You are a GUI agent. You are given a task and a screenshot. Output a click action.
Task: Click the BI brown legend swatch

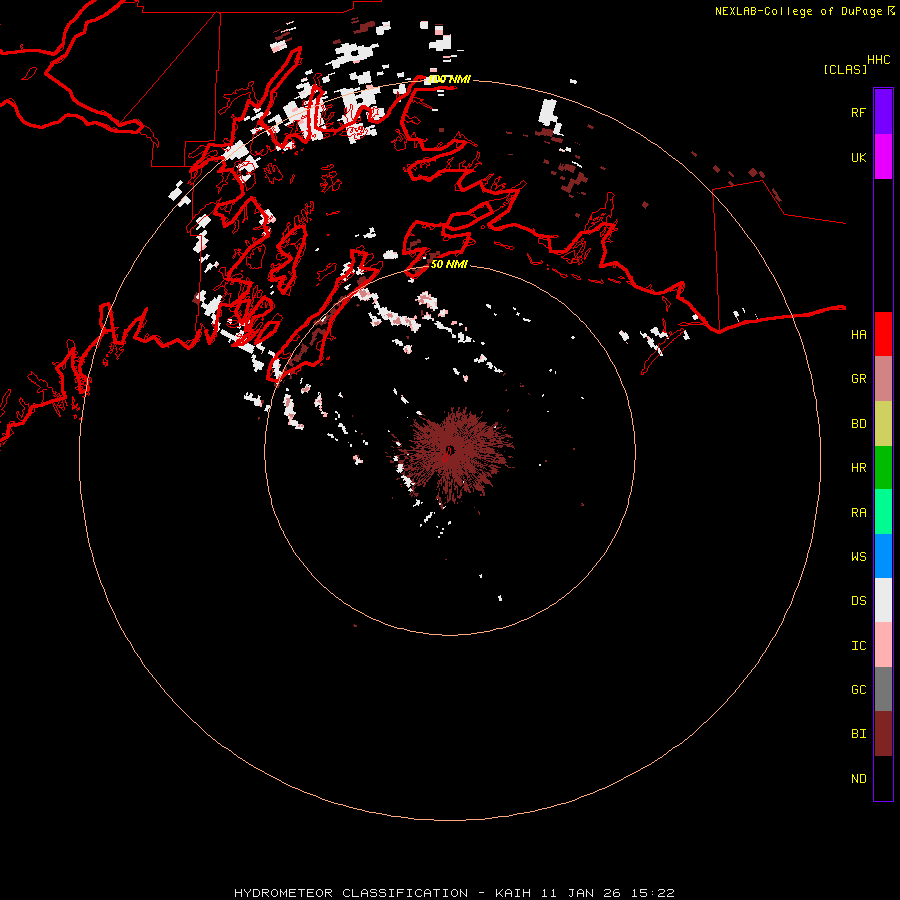[x=883, y=734]
